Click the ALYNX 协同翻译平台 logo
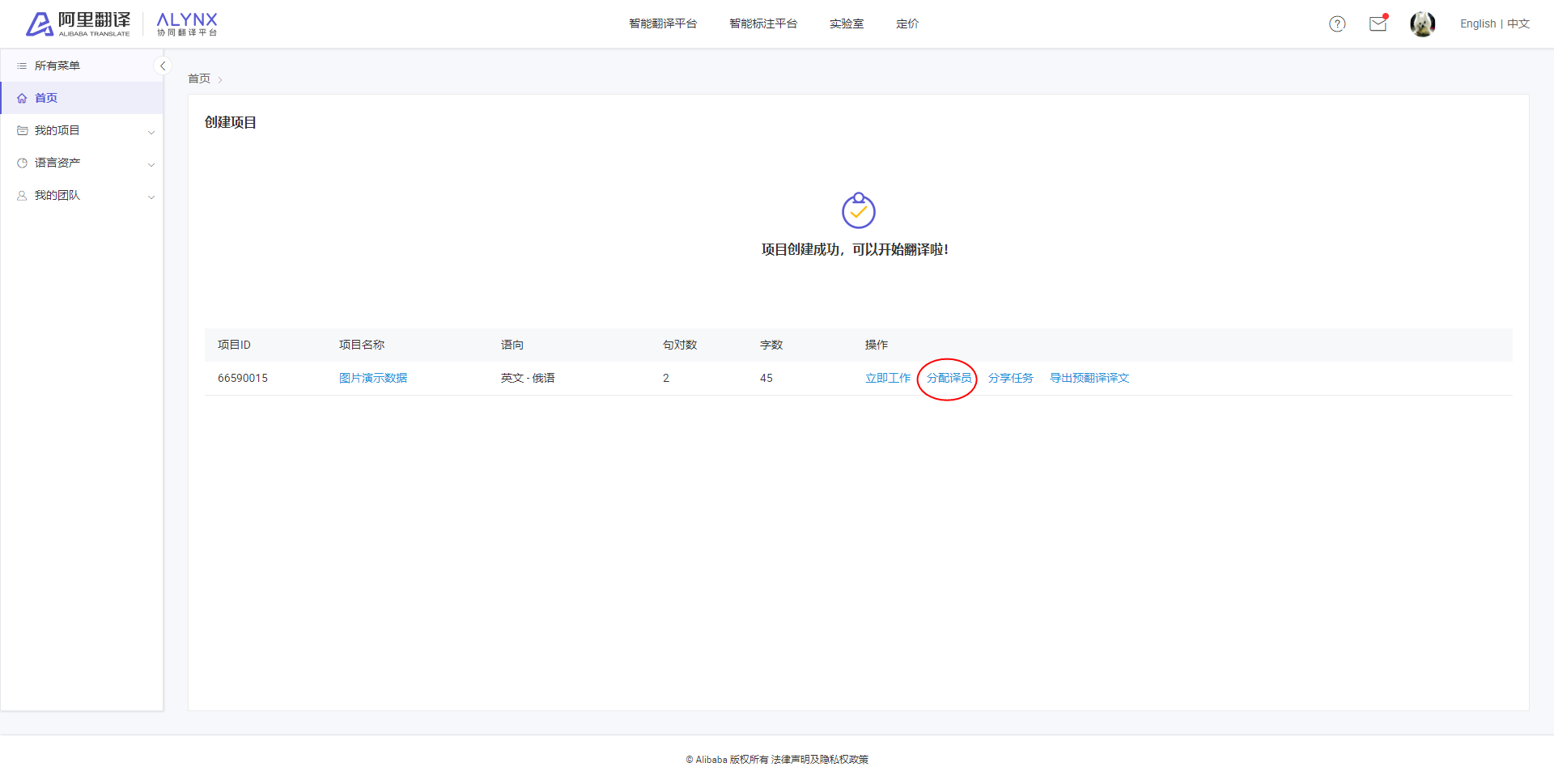 (x=187, y=23)
